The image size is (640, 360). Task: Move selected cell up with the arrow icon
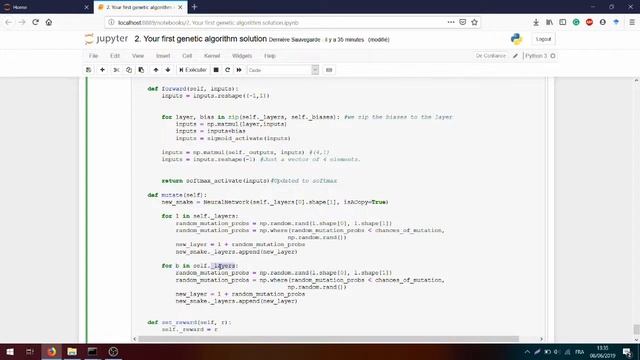tap(156, 70)
